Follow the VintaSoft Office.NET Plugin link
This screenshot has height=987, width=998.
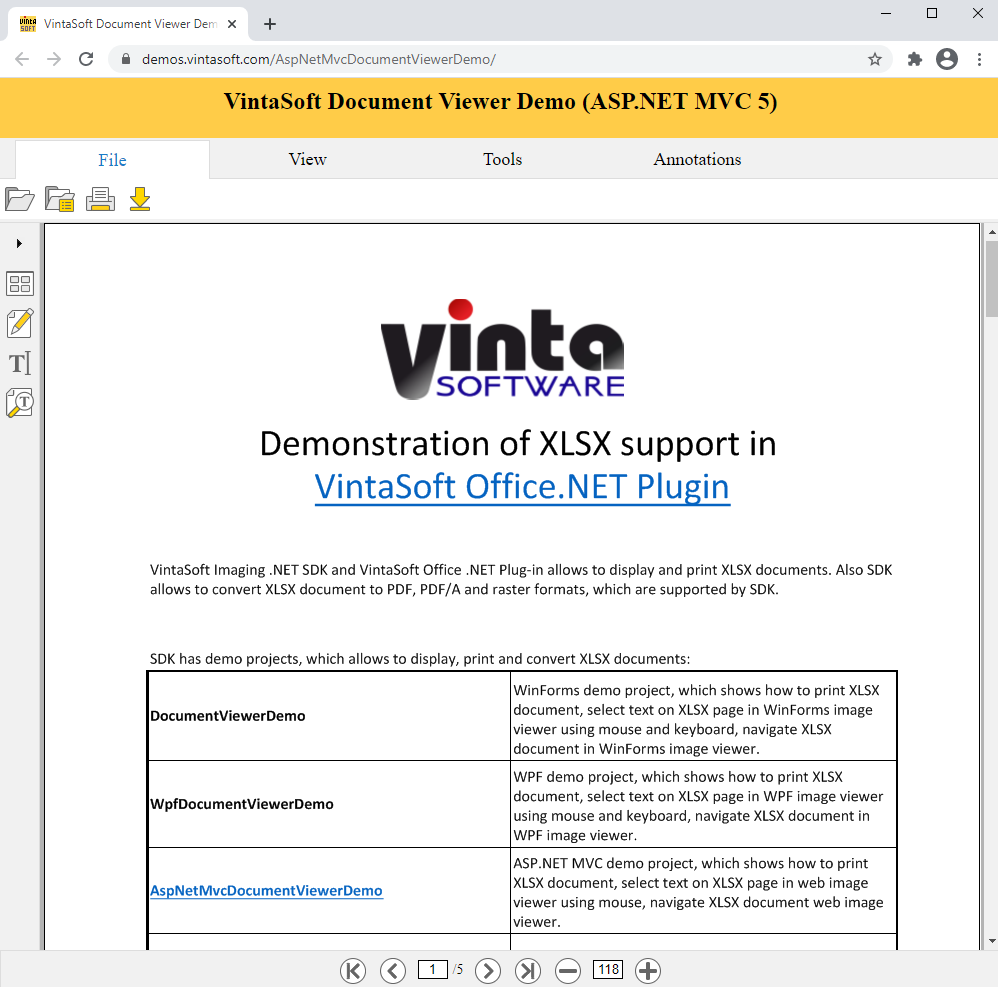522,487
